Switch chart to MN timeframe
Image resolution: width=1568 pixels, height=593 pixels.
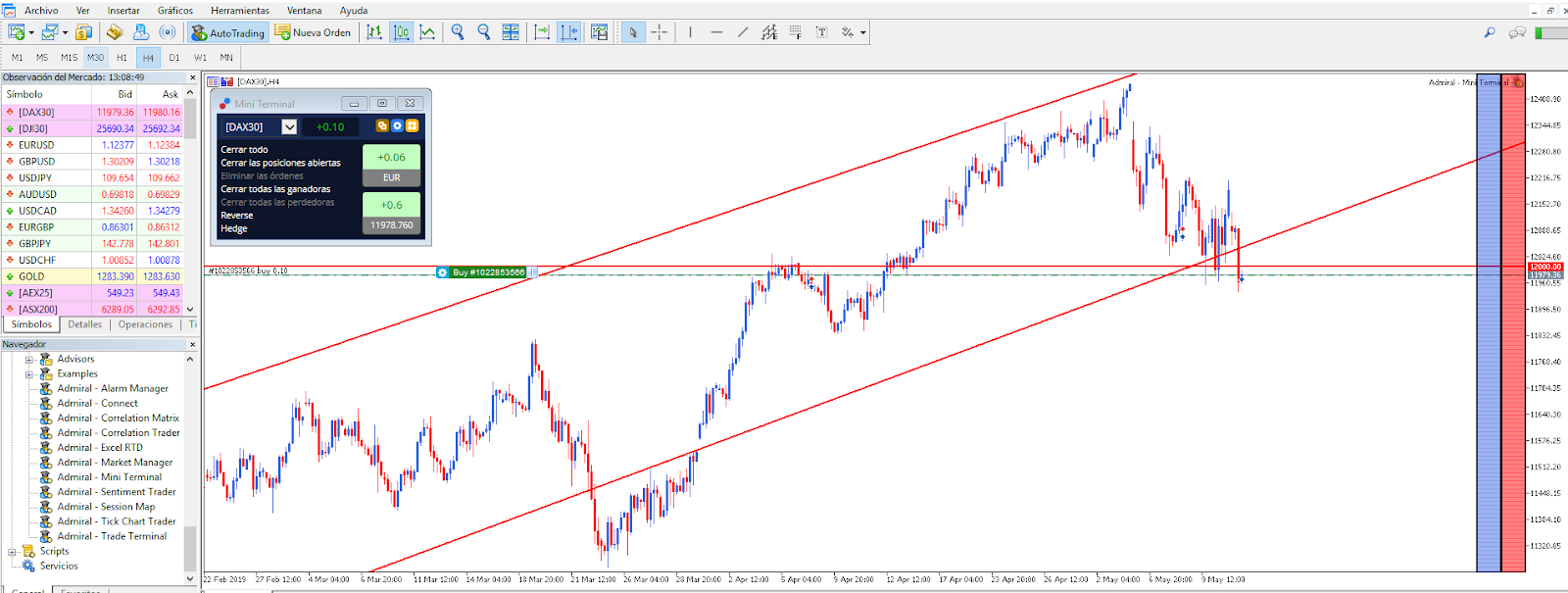point(226,58)
